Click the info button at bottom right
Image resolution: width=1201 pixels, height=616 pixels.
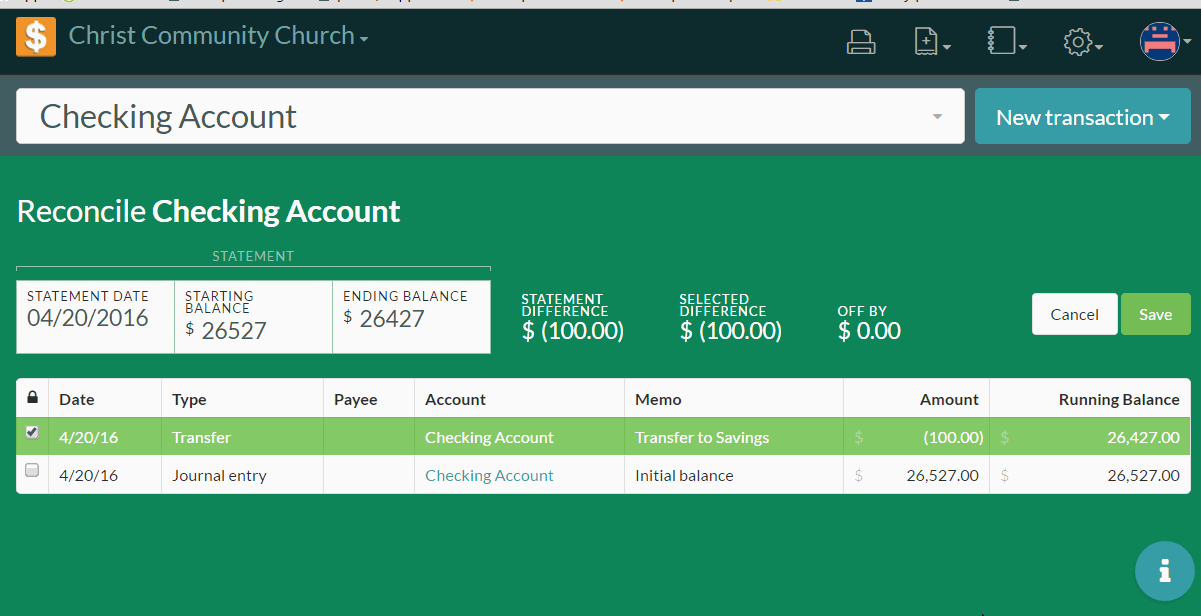point(1165,571)
